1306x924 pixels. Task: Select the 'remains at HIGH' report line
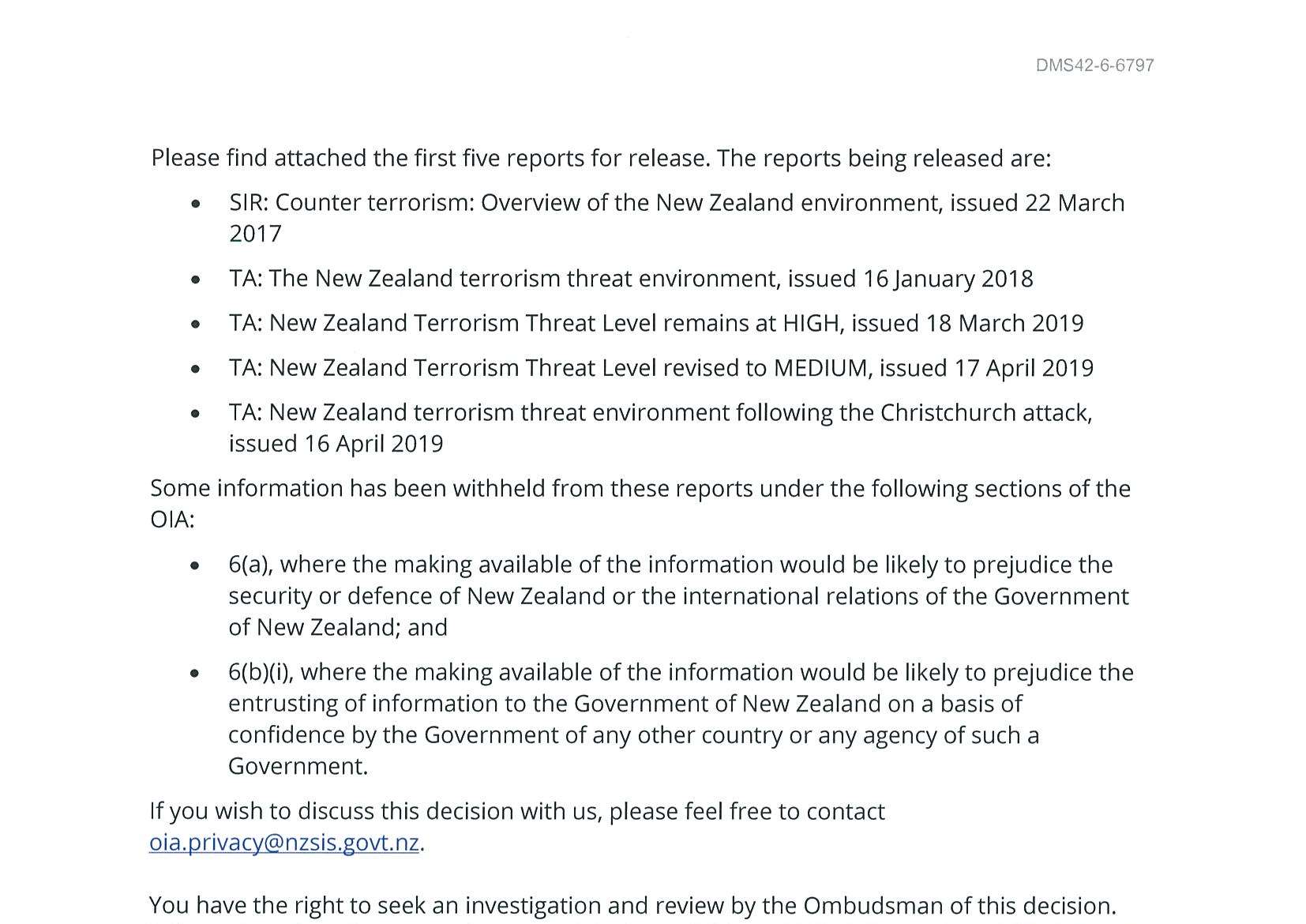pos(655,324)
